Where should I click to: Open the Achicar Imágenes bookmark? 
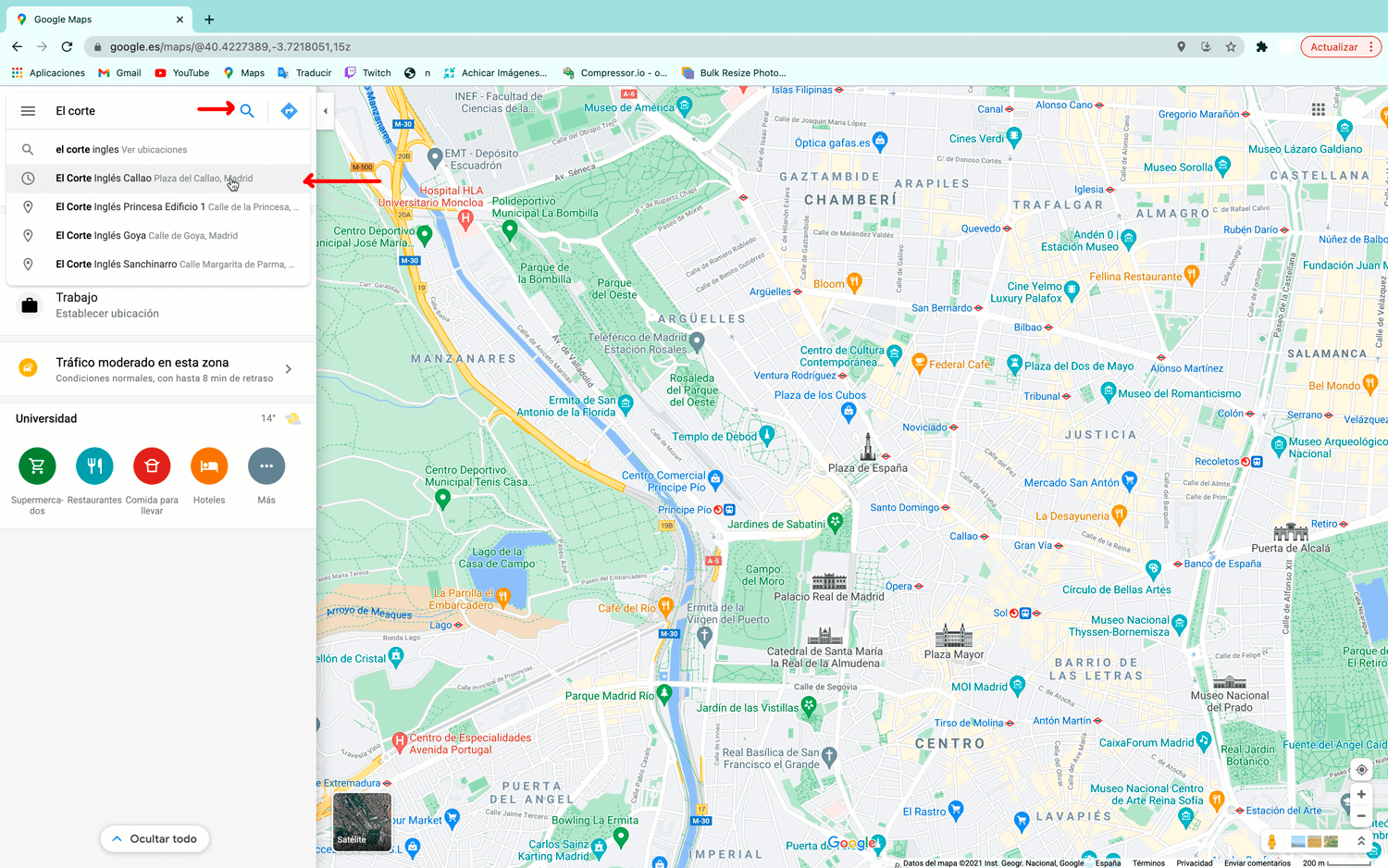495,73
